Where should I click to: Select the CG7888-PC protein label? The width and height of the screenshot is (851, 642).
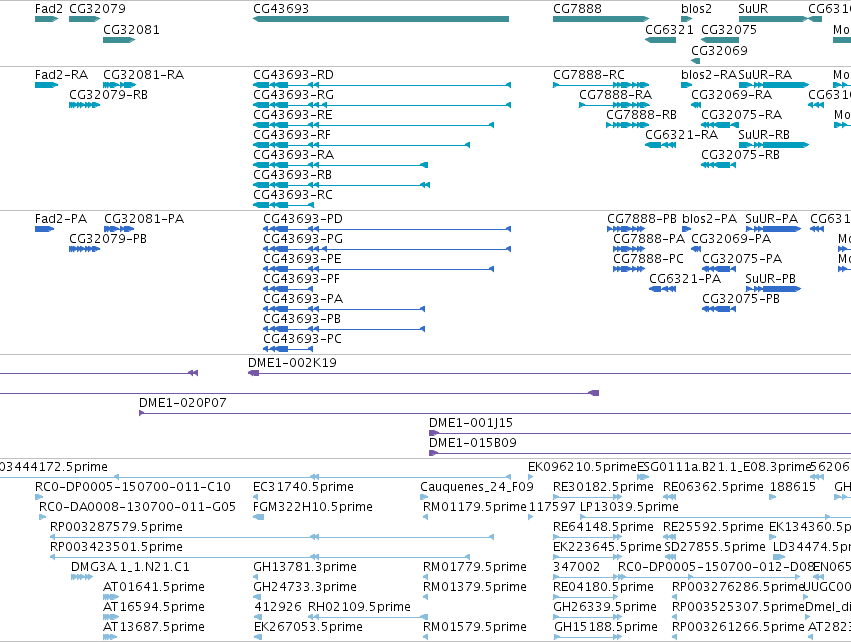coord(649,259)
